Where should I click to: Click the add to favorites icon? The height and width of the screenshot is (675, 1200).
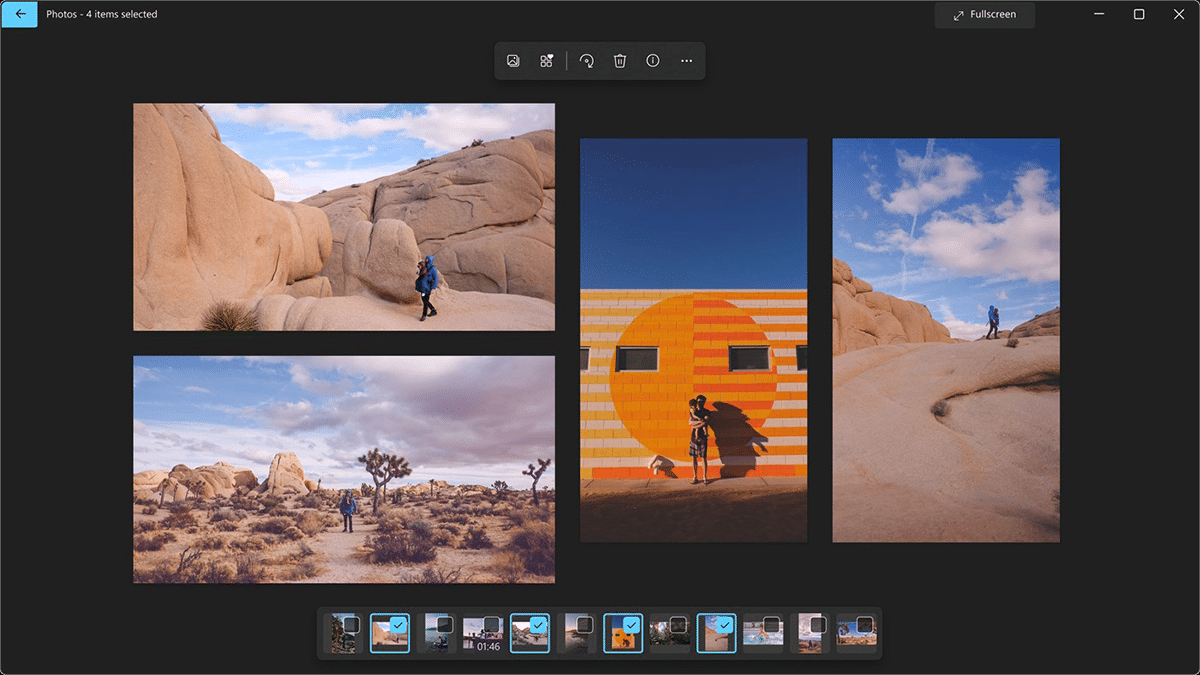(x=546, y=61)
